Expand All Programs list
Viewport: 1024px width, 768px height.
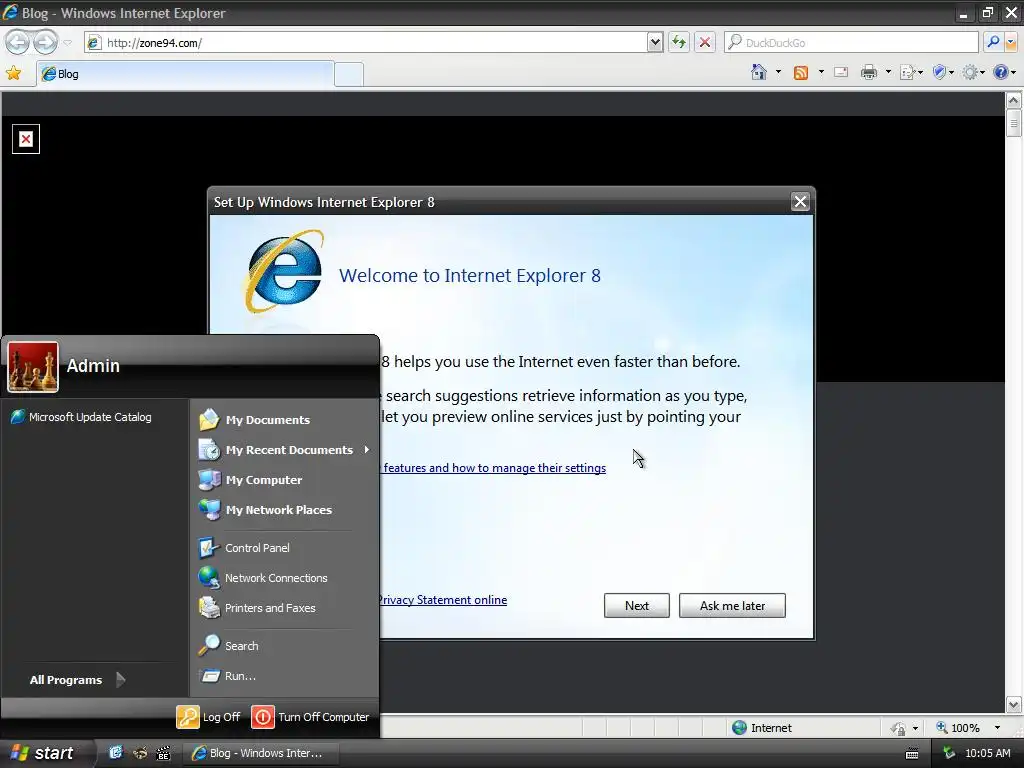coord(78,680)
